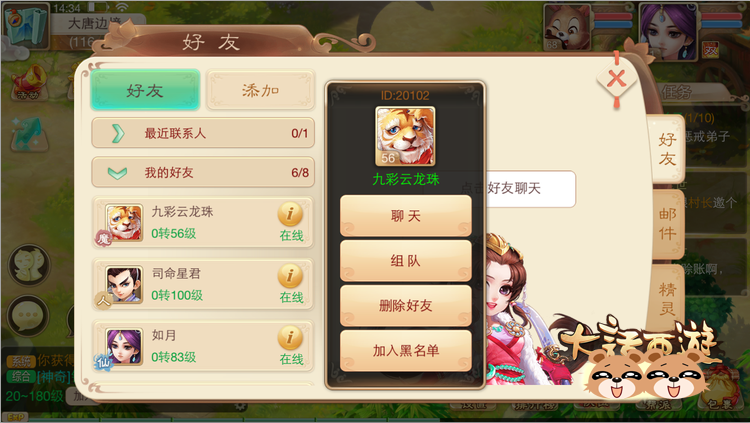Click tiger avatar in ID:20102 card
Viewport: 750px width, 423px height.
(x=405, y=136)
